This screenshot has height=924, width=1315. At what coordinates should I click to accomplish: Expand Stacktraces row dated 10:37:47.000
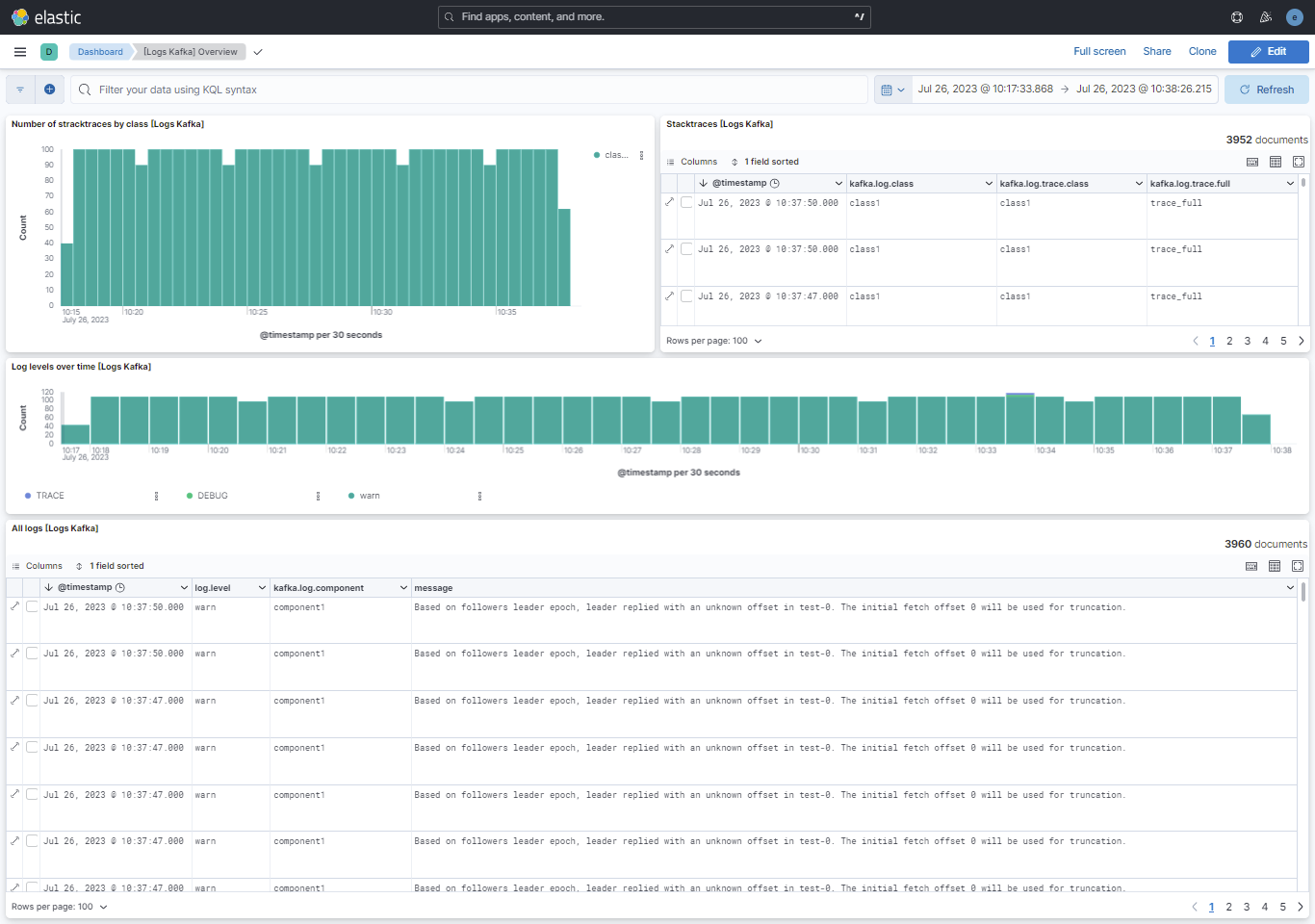coord(670,295)
